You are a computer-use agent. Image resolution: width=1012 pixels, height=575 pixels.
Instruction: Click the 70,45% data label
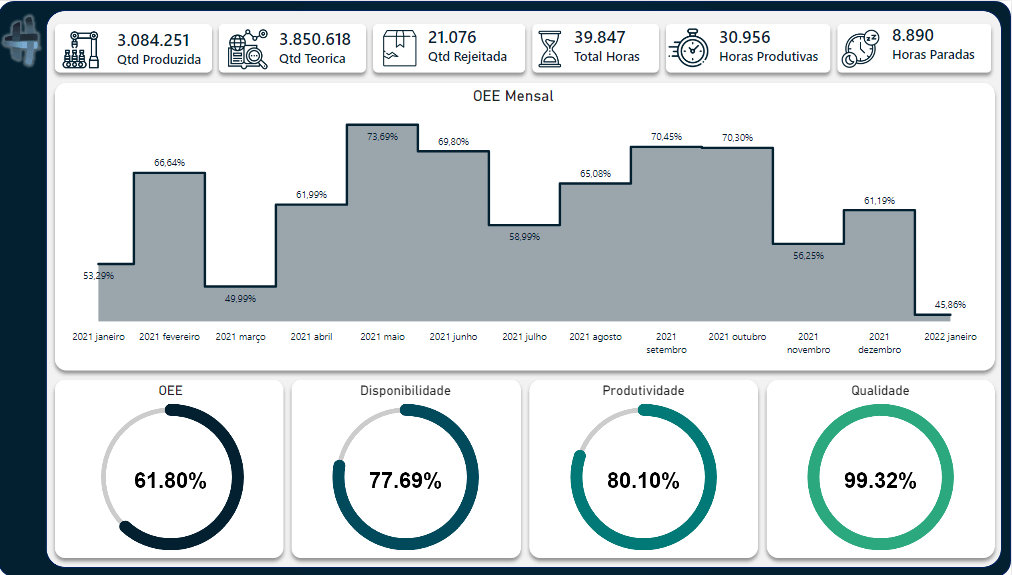667,137
